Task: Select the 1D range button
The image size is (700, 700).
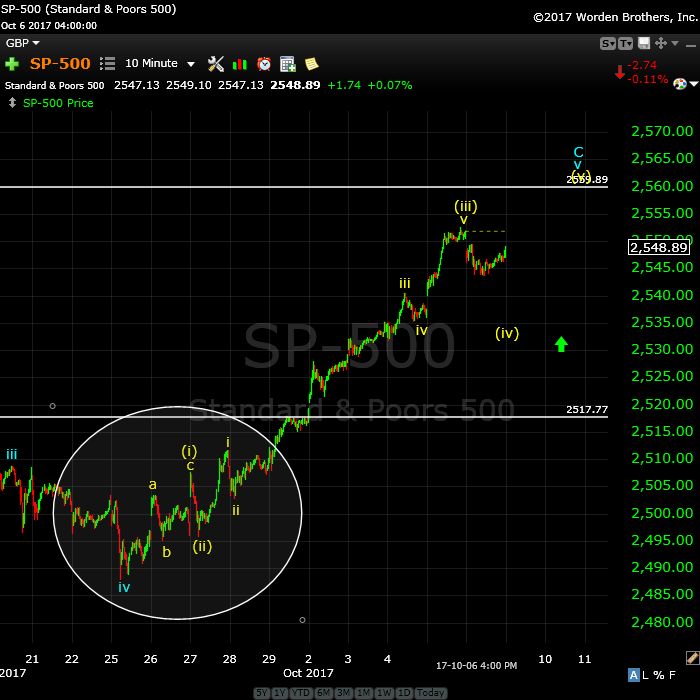Action: coord(404,693)
